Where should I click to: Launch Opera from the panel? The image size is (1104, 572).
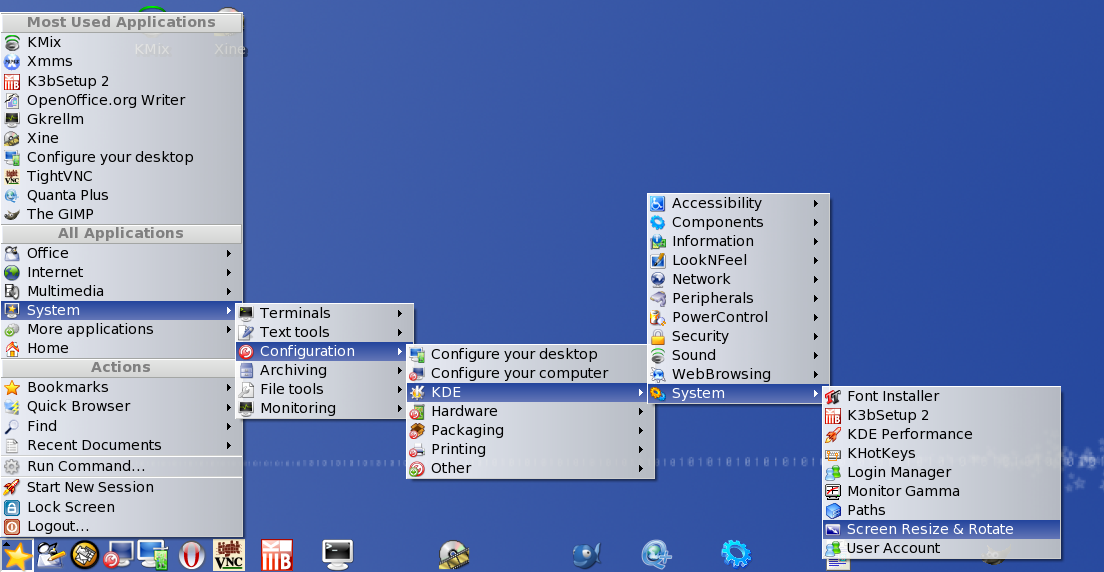(x=191, y=555)
